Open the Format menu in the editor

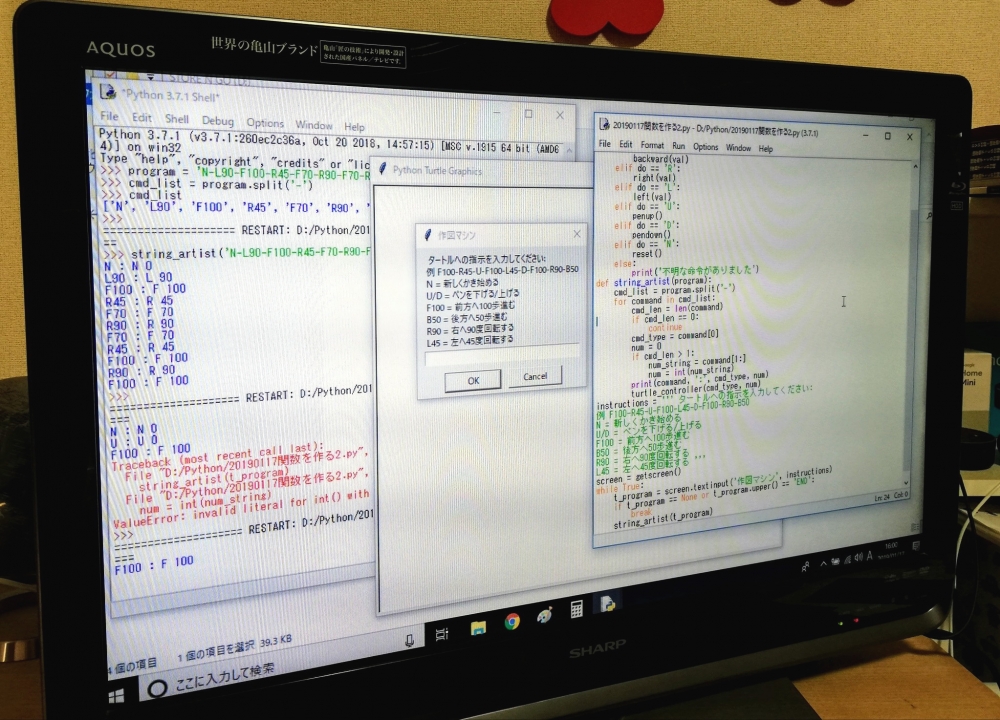(651, 145)
